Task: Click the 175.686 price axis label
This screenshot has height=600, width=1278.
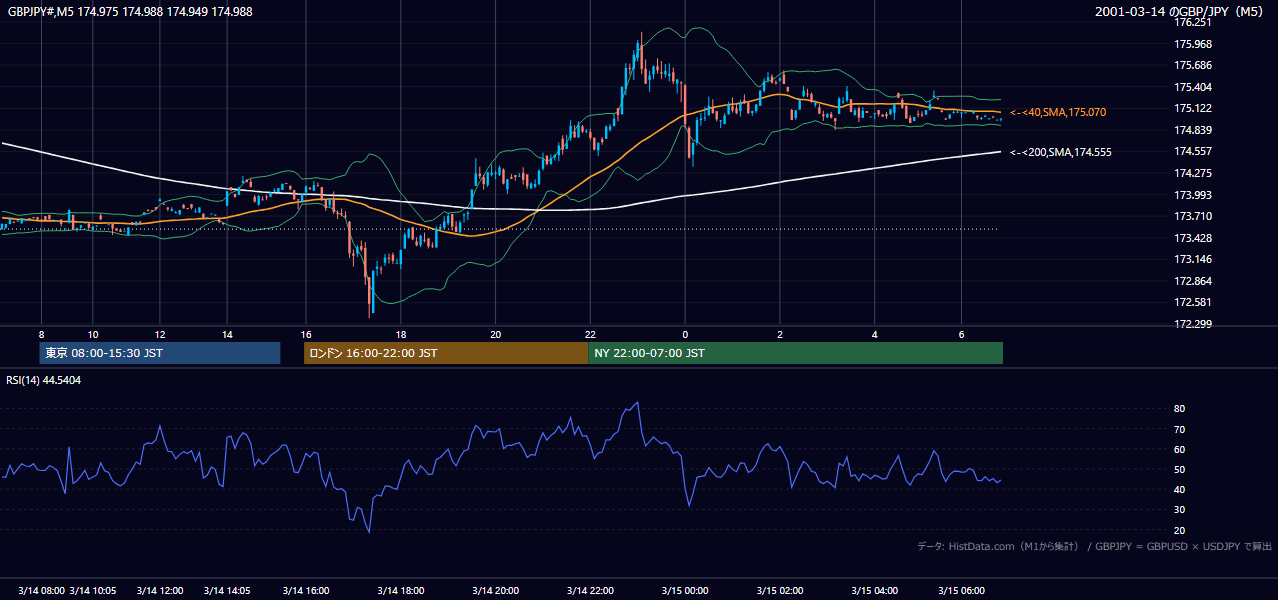Action: point(1192,65)
